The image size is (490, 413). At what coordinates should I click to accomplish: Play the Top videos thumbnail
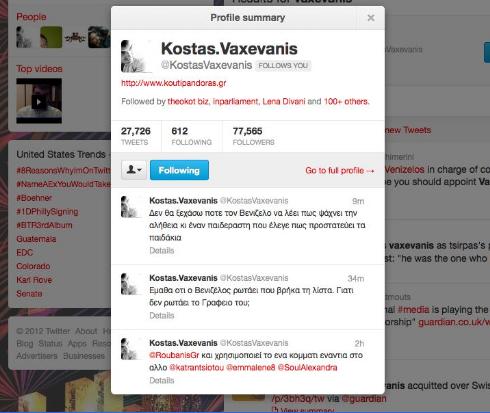39,101
